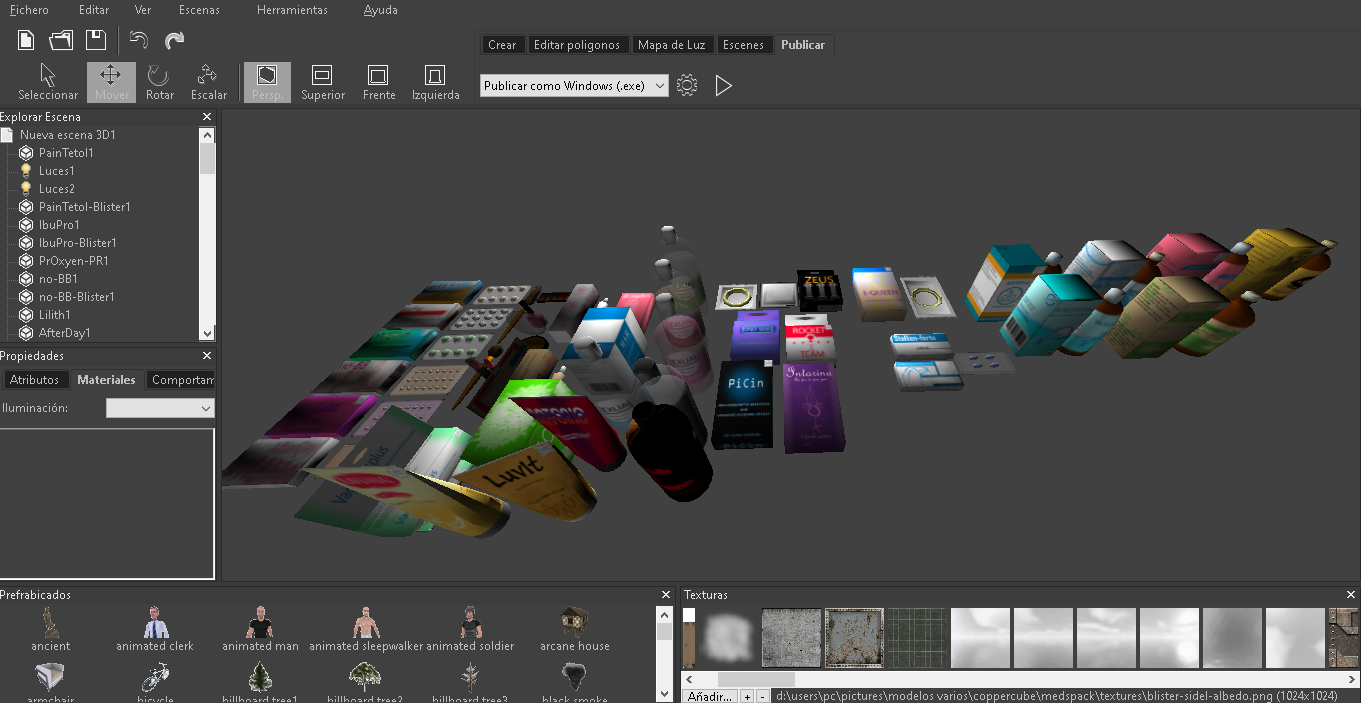This screenshot has height=703, width=1361.
Task: Redo the last undone action
Action: 174,40
